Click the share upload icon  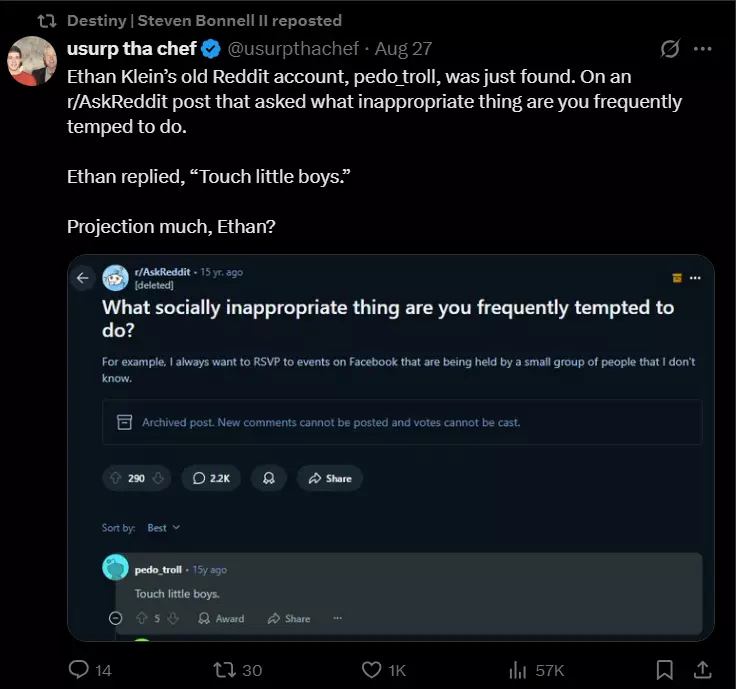702,669
